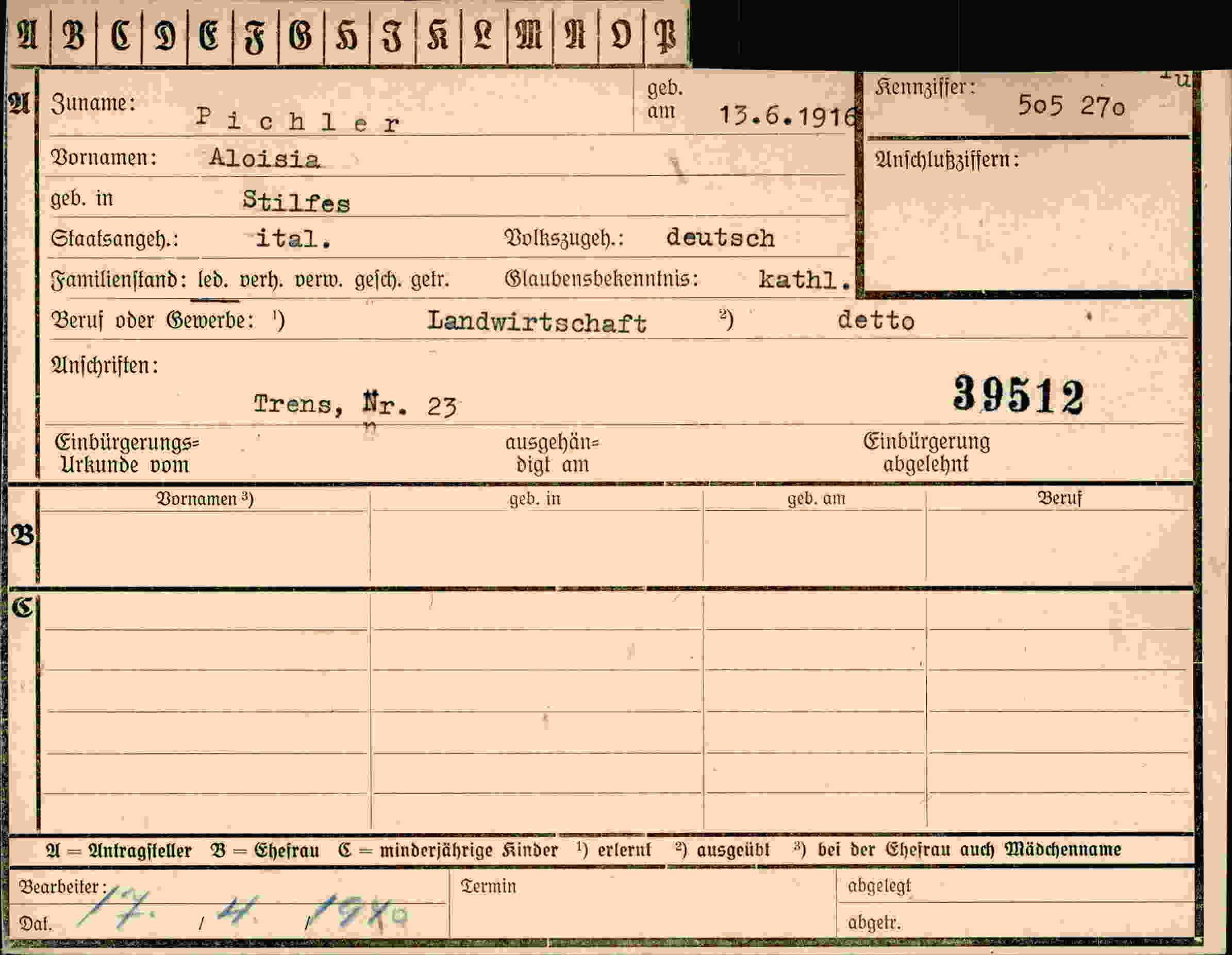
Task: Click the letter E index tab
Action: point(209,35)
